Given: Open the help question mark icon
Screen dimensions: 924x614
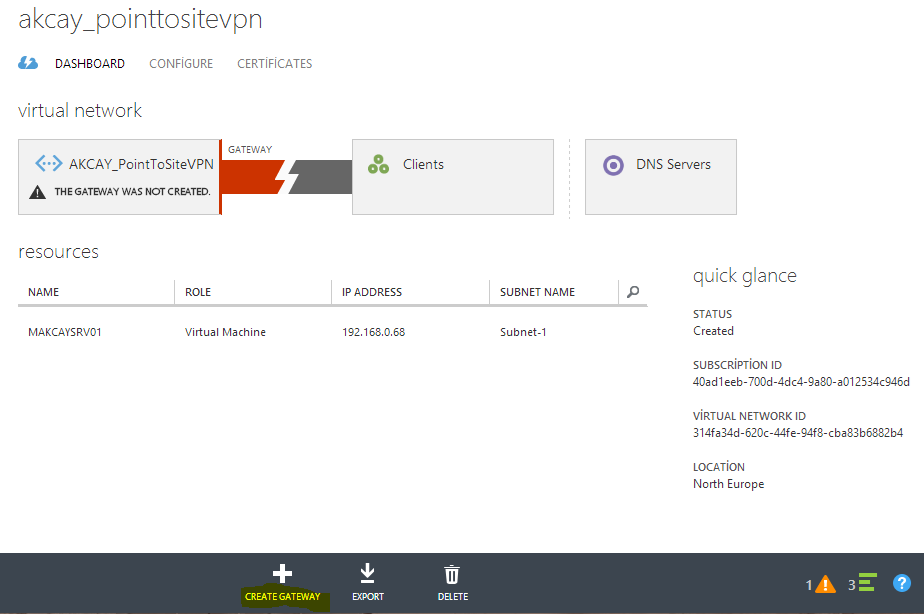Looking at the screenshot, I should click(x=902, y=583).
